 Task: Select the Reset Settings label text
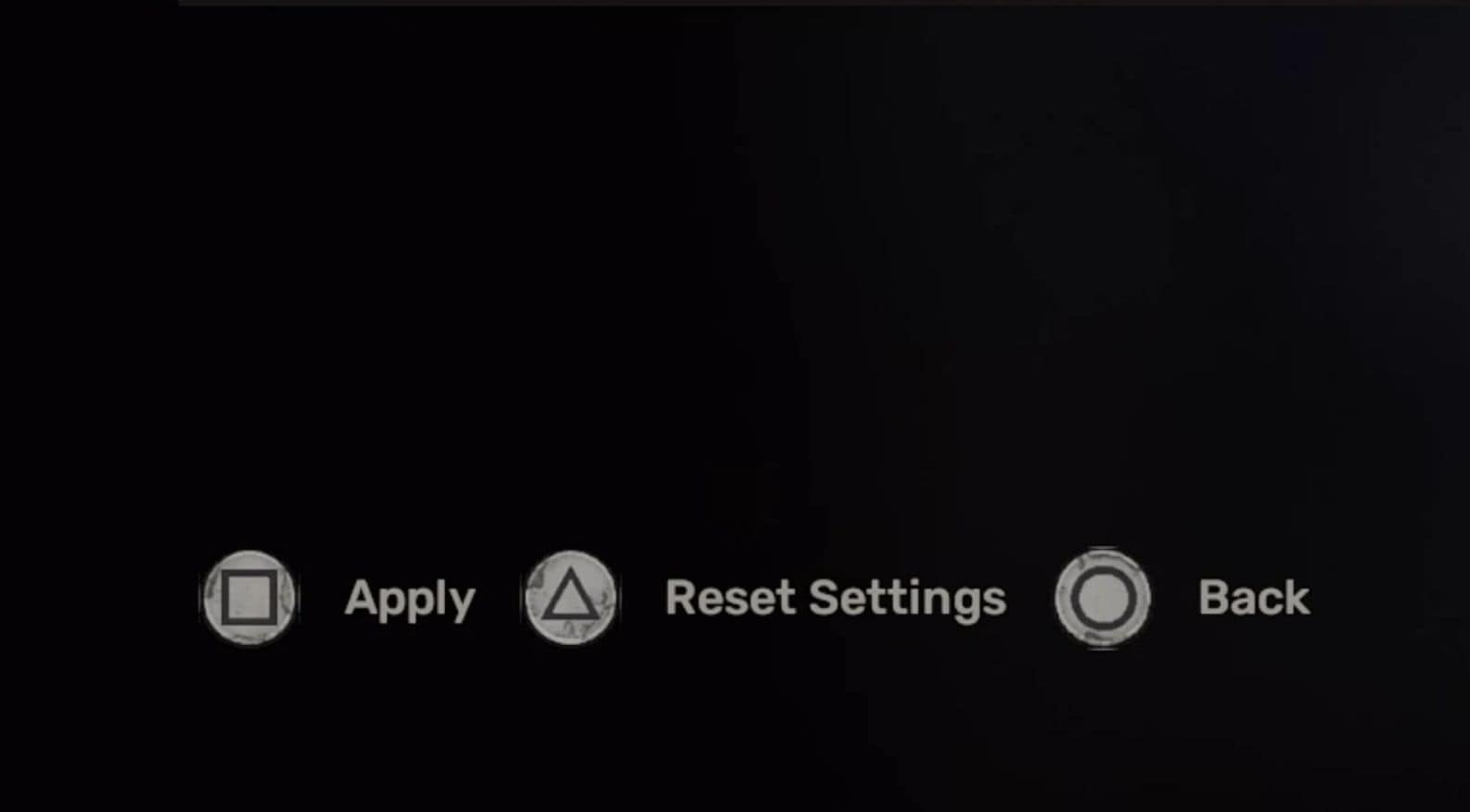point(836,599)
